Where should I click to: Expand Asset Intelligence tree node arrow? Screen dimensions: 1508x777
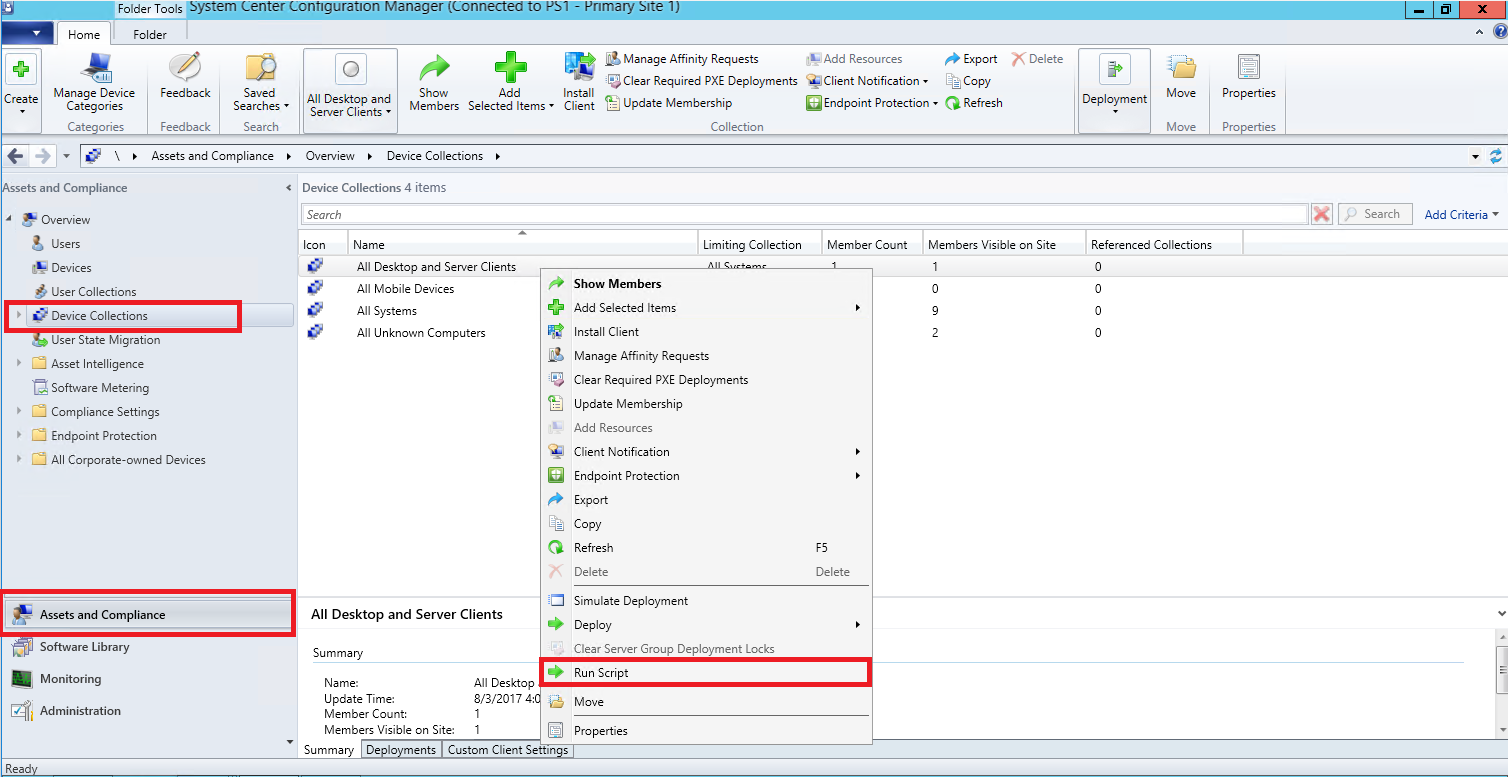(18, 364)
